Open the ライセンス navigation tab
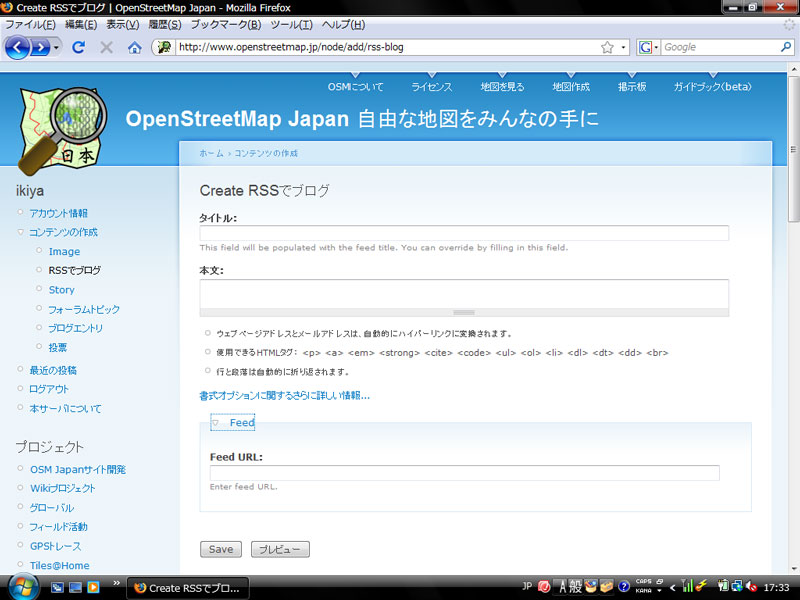 432,87
